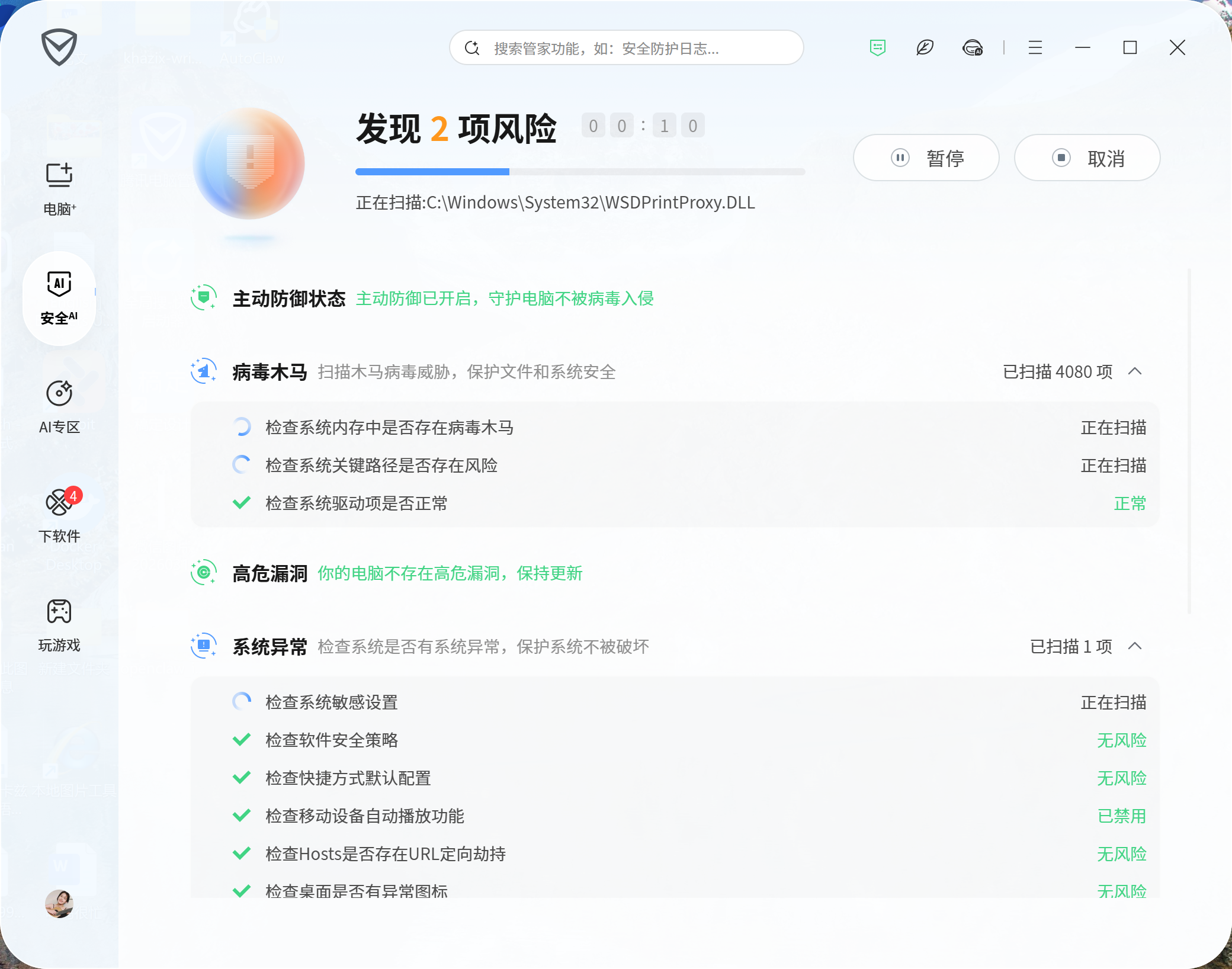Click the search box for manager functions
The image size is (1232, 969).
click(x=628, y=47)
